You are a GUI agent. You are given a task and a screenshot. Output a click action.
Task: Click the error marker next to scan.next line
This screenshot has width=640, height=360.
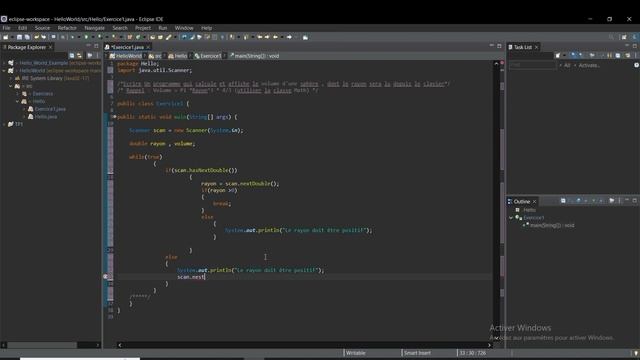point(105,277)
